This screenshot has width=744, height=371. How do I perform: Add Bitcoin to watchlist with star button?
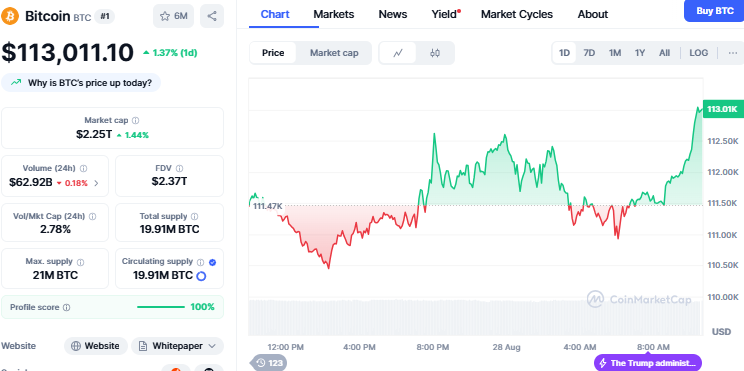(174, 16)
